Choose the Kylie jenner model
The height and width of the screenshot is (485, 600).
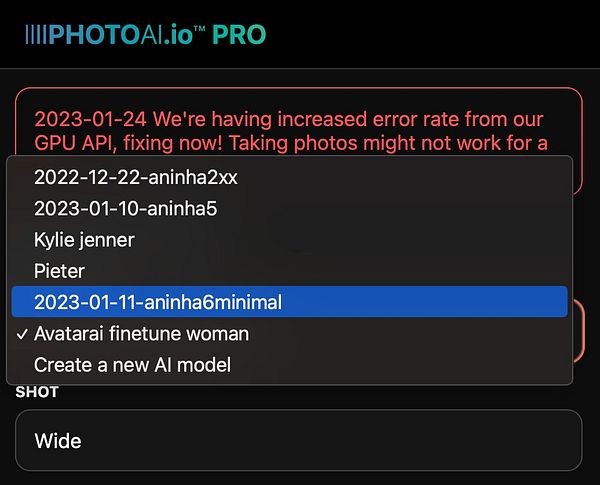[x=289, y=240]
